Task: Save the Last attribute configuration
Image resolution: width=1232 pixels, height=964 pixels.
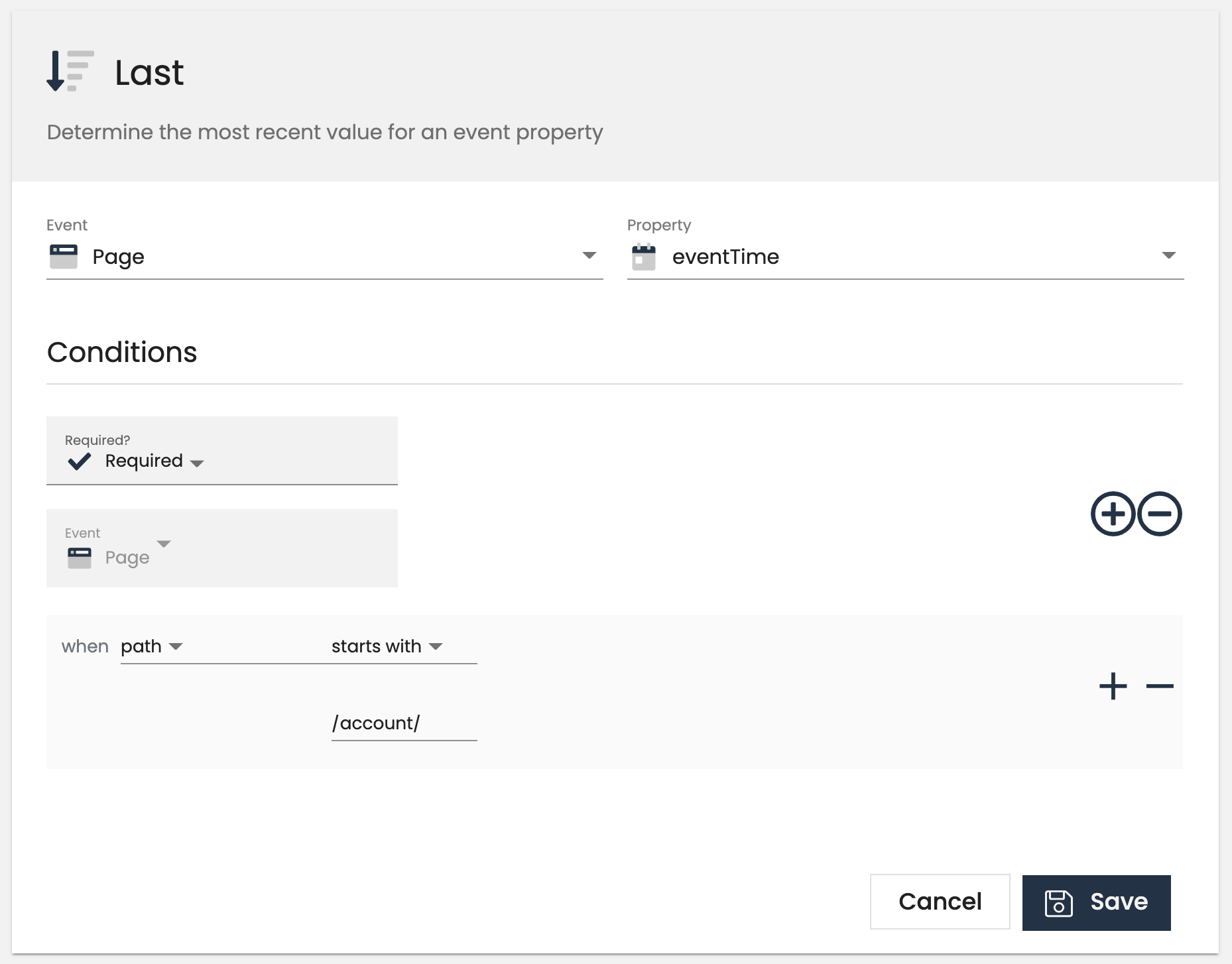Action: [1096, 902]
